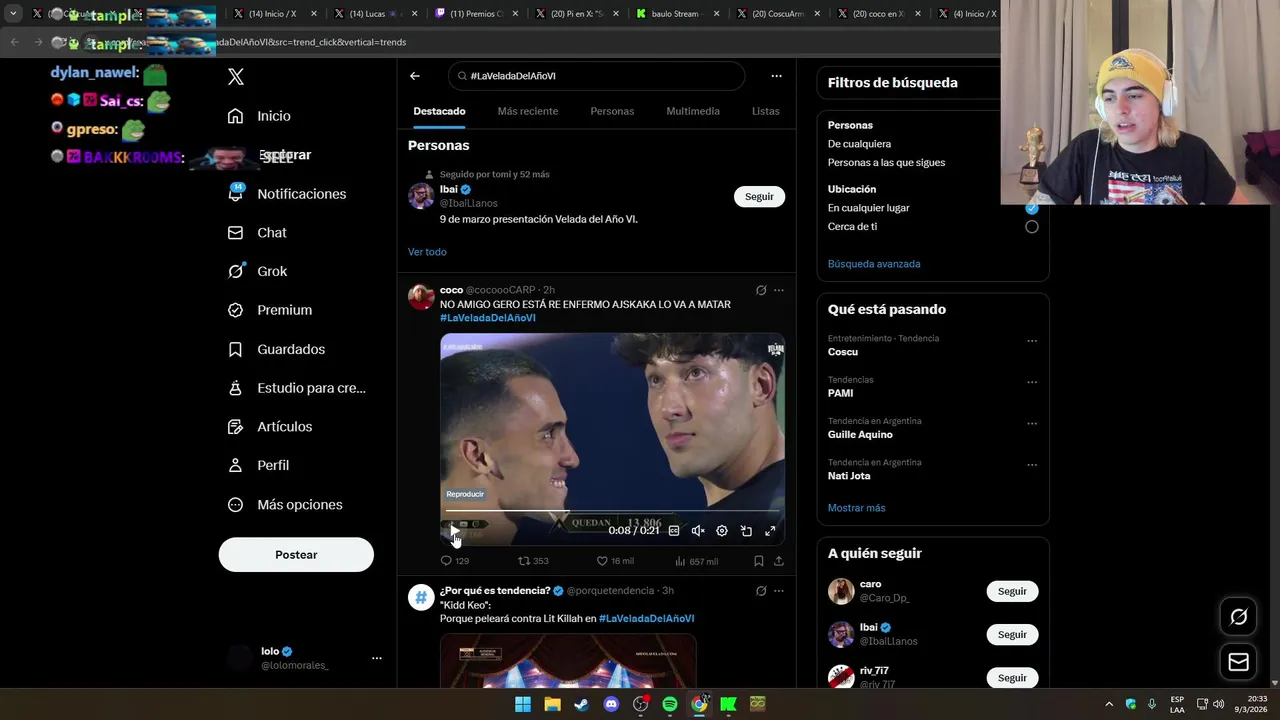The image size is (1280, 720).
Task: Click Ver todo link
Action: click(427, 252)
